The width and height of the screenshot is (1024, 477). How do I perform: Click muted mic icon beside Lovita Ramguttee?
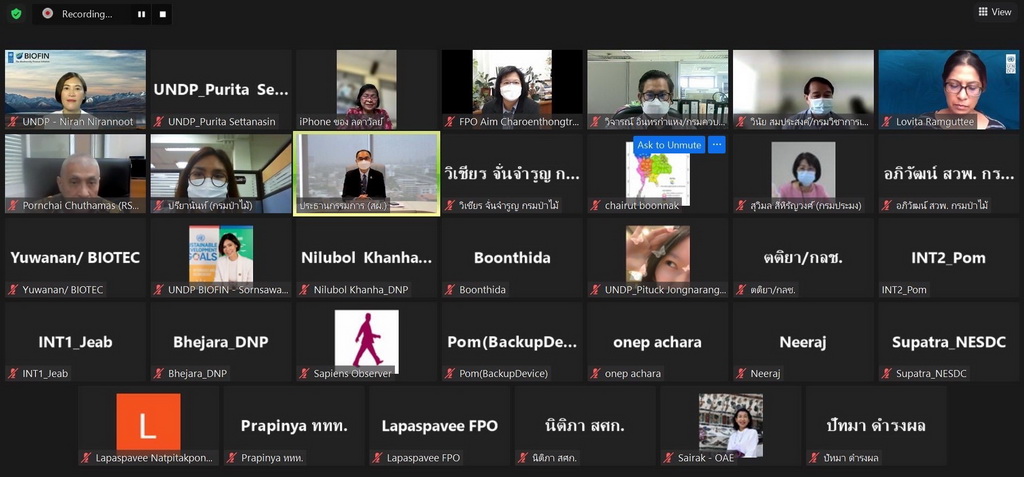coord(887,122)
